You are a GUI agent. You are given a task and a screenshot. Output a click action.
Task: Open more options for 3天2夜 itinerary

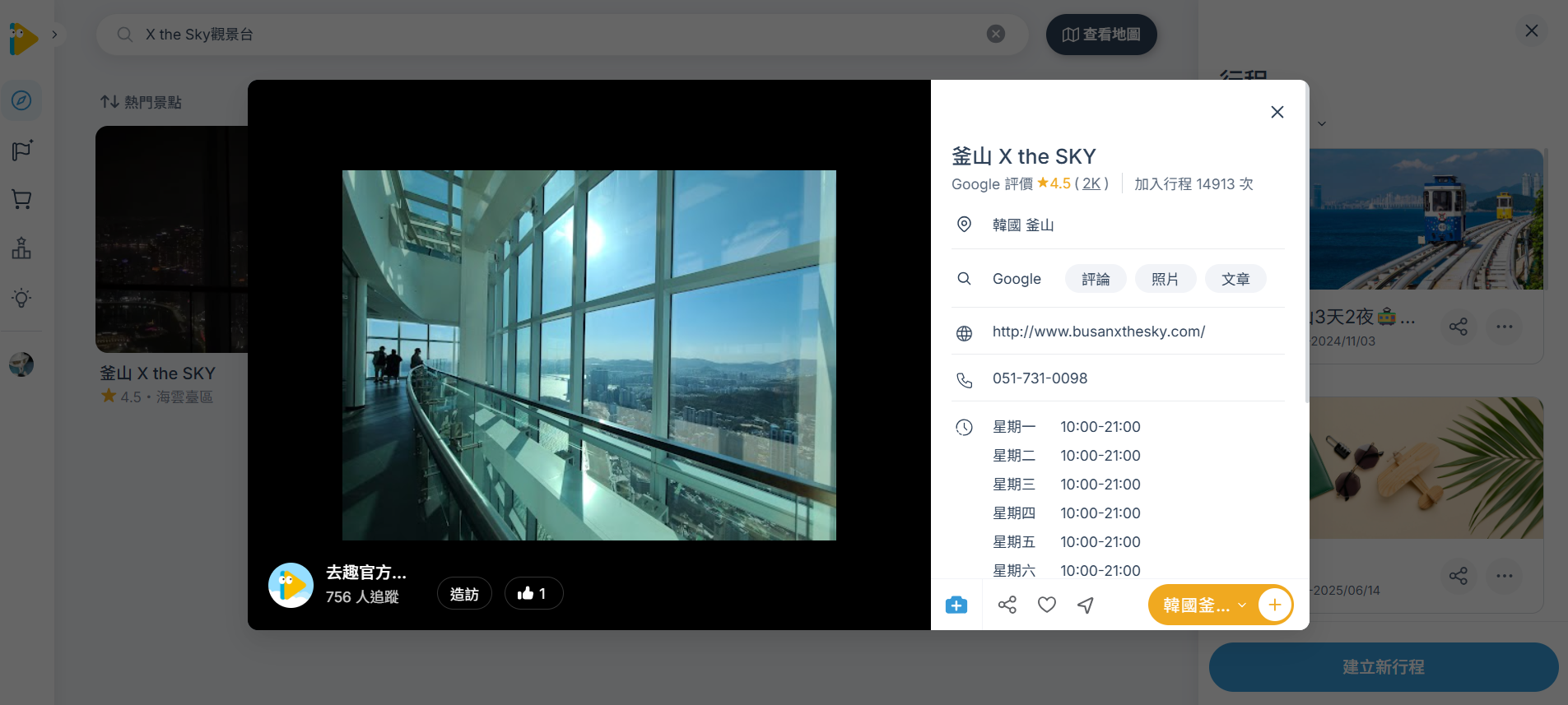[x=1505, y=327]
